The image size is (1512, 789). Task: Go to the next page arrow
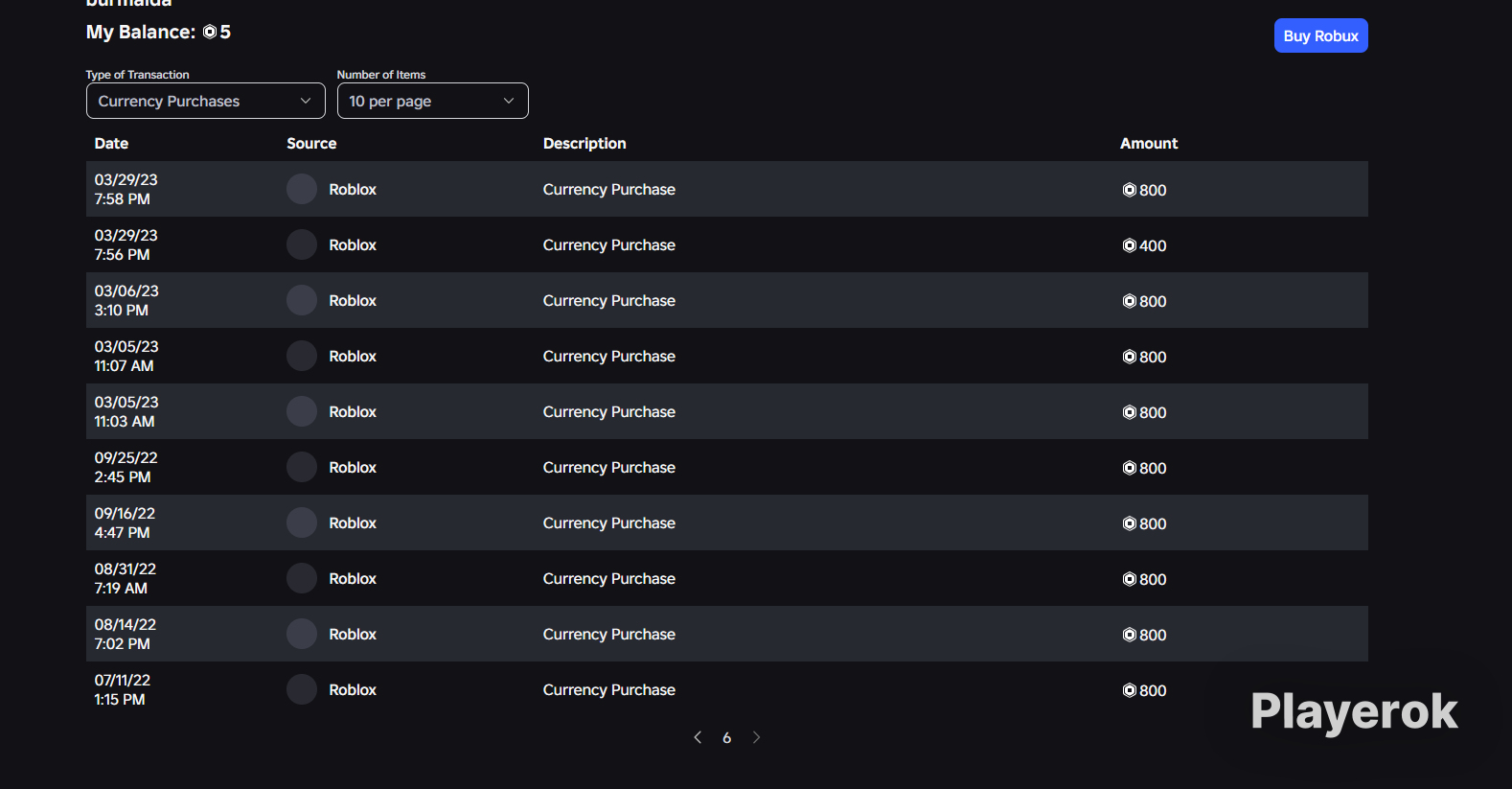pyautogui.click(x=756, y=737)
